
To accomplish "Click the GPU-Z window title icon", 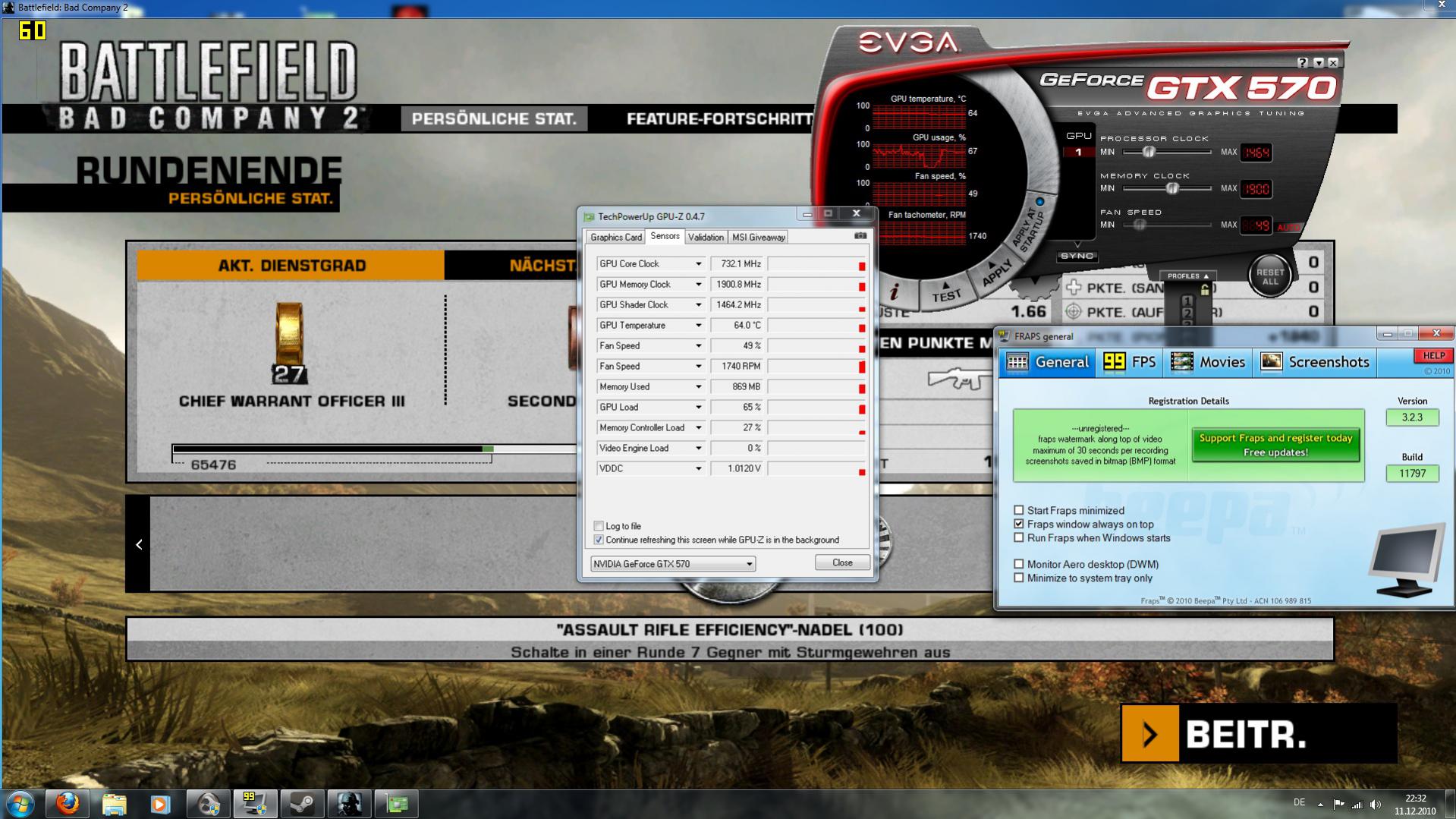I will [x=589, y=217].
